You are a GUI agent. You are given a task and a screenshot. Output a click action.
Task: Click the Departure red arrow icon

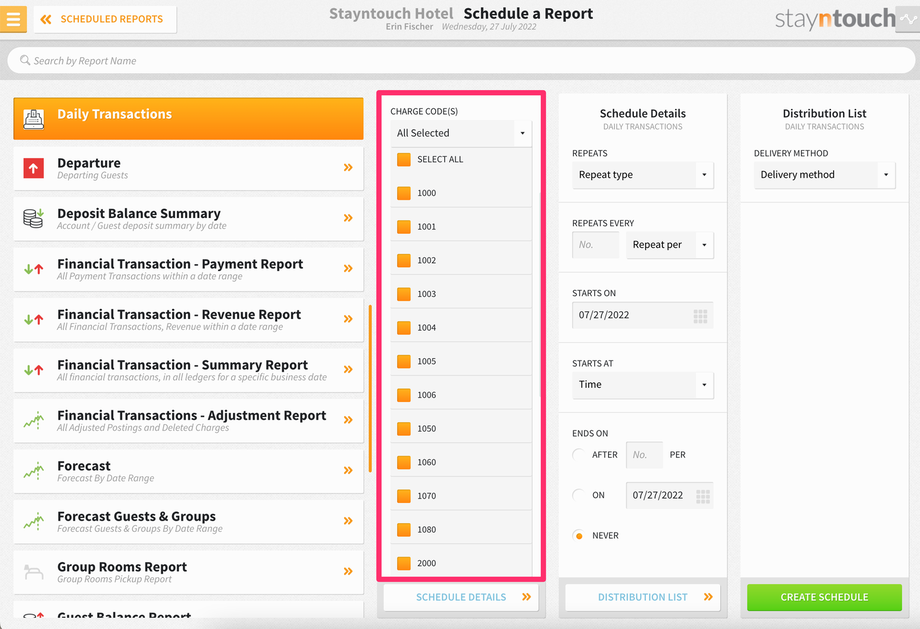pos(33,168)
